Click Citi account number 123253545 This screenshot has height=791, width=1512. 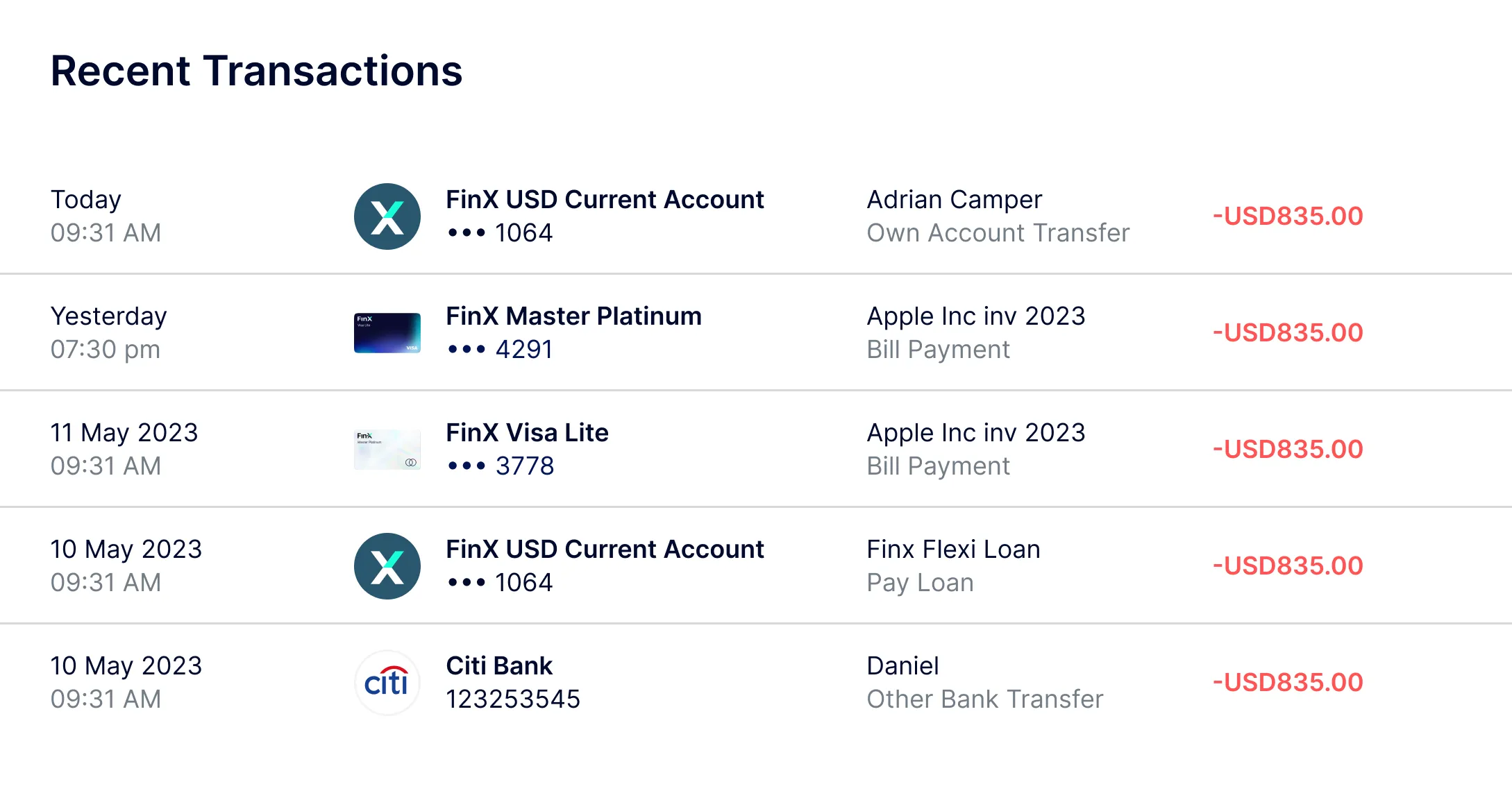[x=512, y=699]
